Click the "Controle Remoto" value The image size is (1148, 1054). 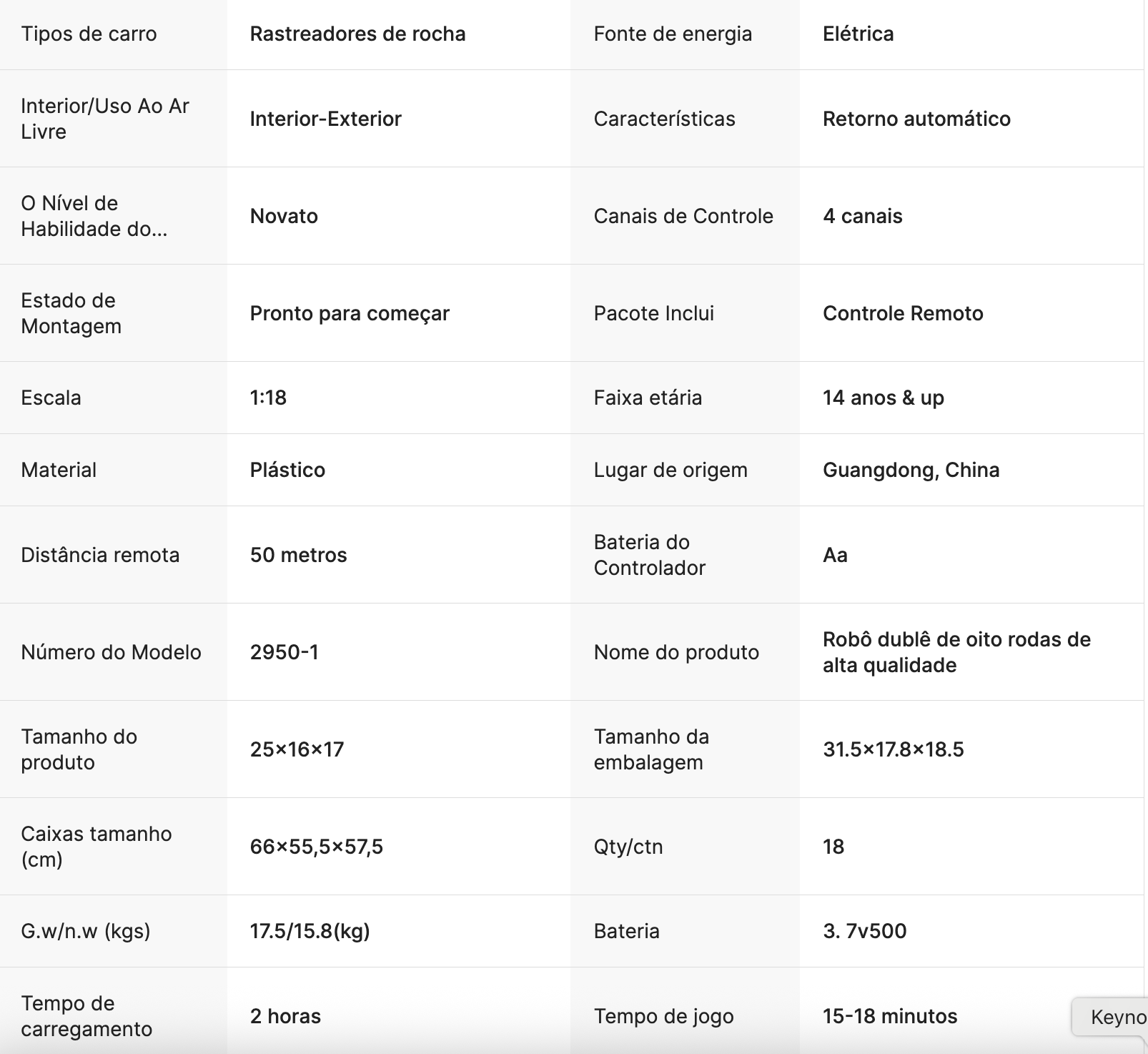coord(903,313)
